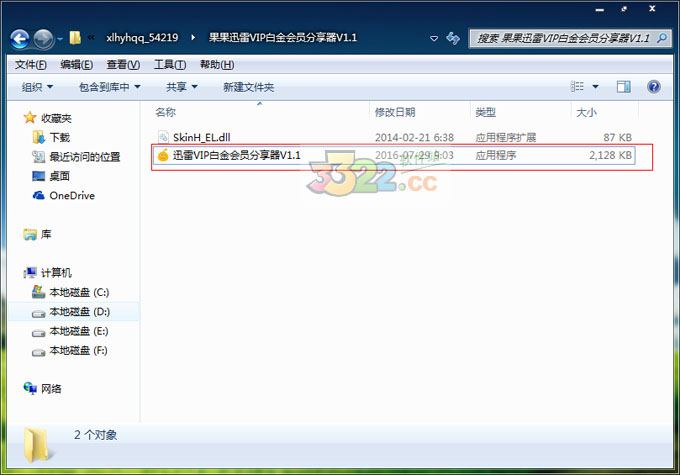This screenshot has width=680, height=475.
Task: Open the view options dropdown arrow
Action: coord(595,87)
